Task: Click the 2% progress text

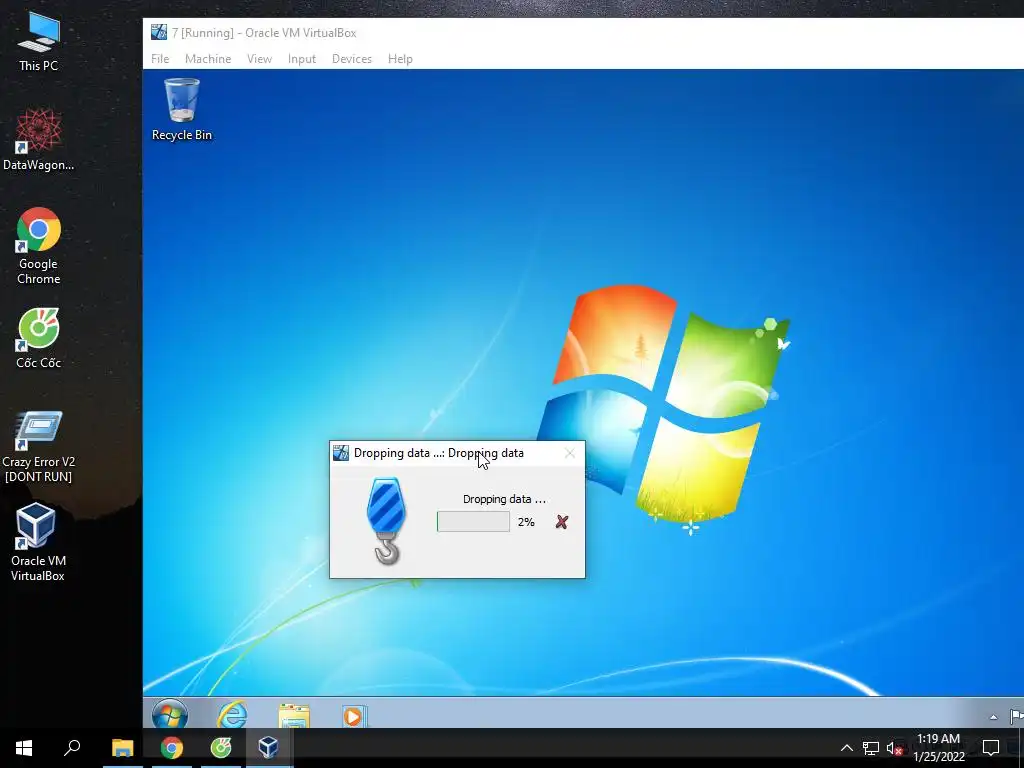Action: tap(526, 522)
